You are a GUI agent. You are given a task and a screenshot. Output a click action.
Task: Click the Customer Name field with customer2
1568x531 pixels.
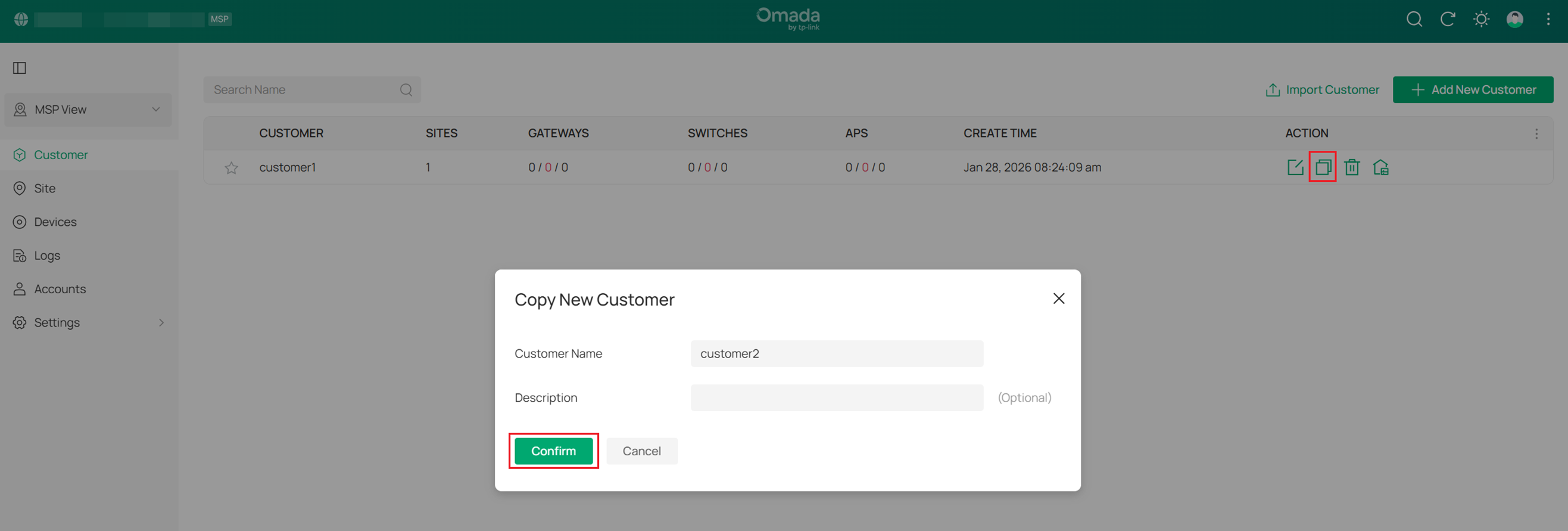click(836, 354)
